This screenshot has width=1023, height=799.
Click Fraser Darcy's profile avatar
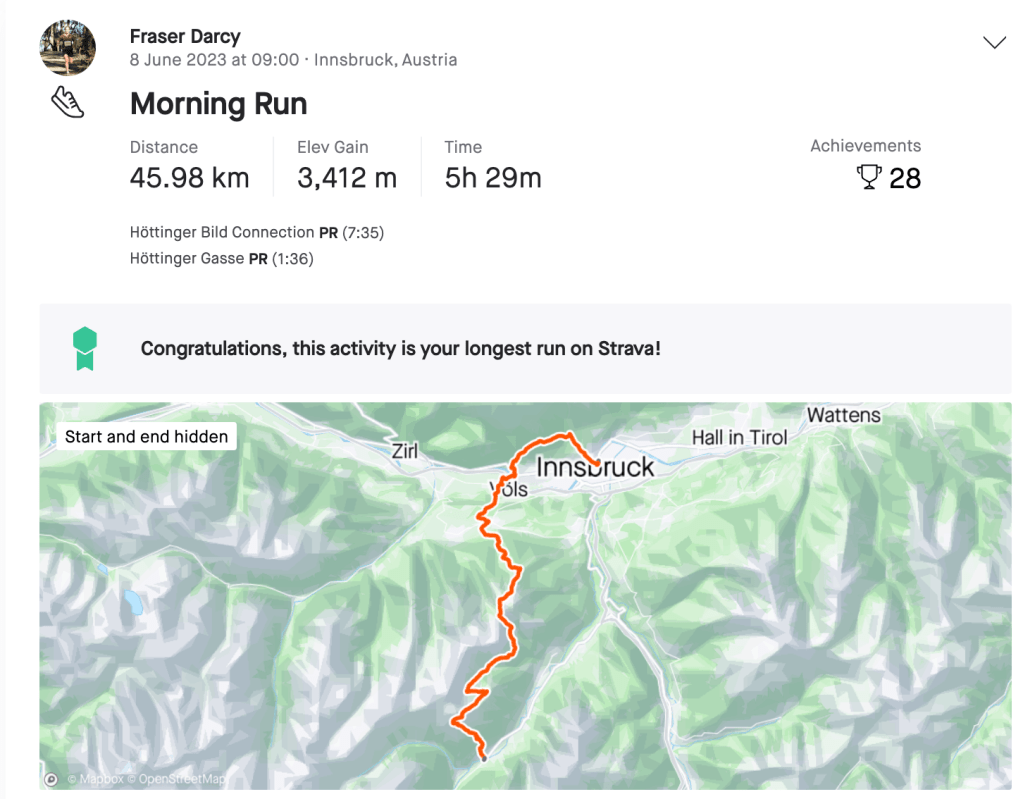tap(67, 47)
